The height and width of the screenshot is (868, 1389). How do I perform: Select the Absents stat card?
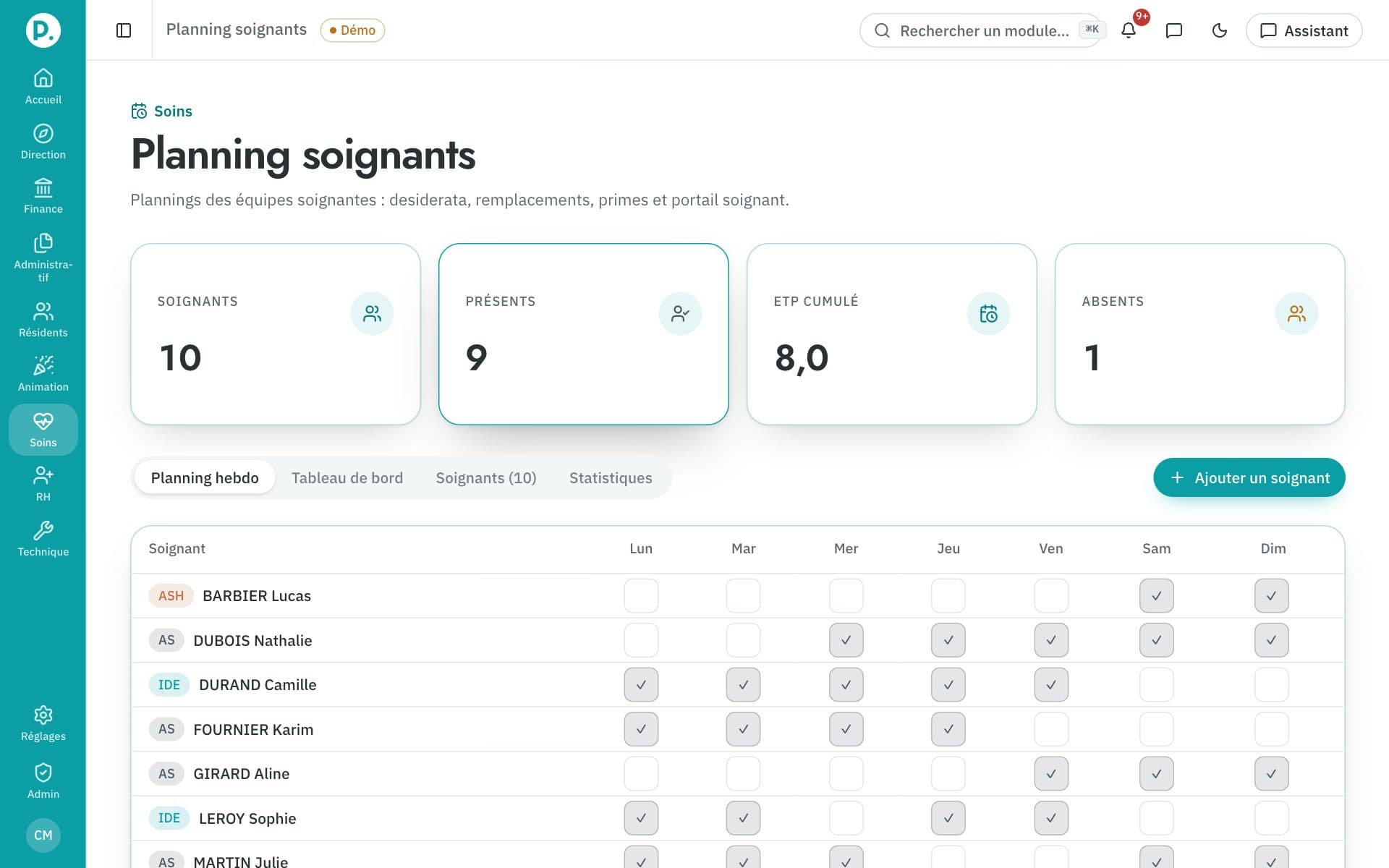coord(1200,334)
